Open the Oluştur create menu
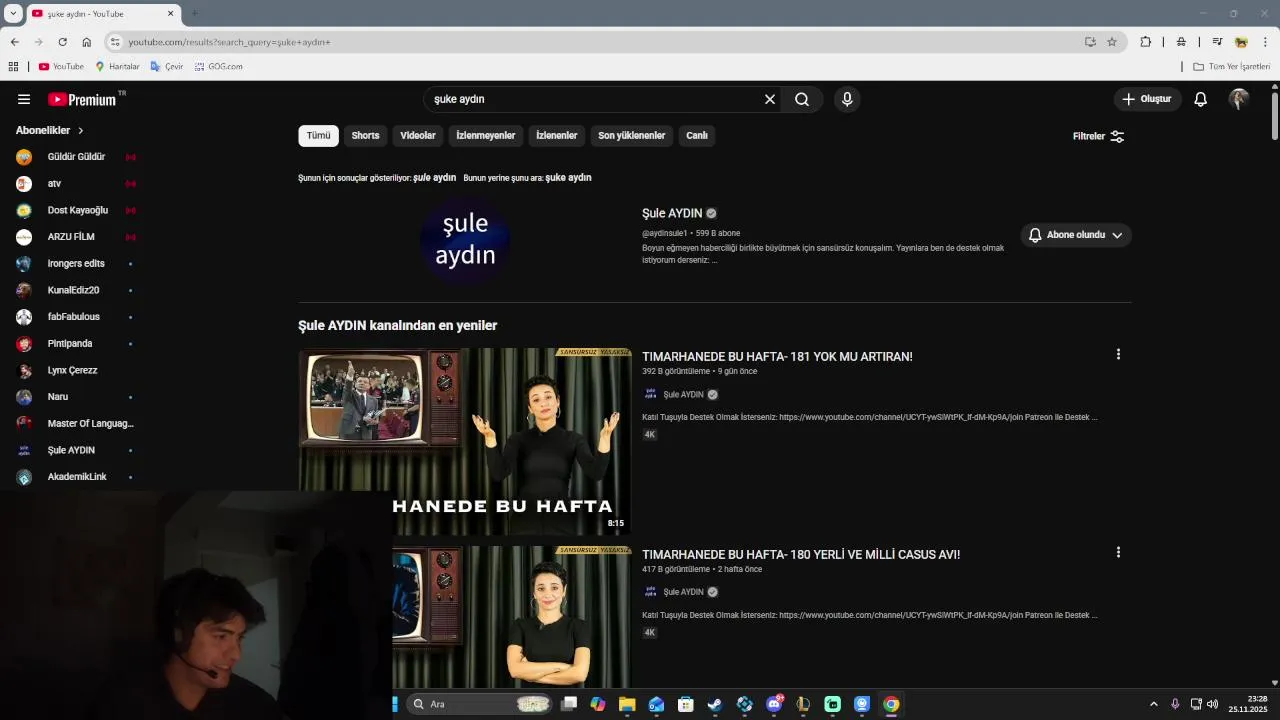The height and width of the screenshot is (720, 1280). (x=1147, y=99)
